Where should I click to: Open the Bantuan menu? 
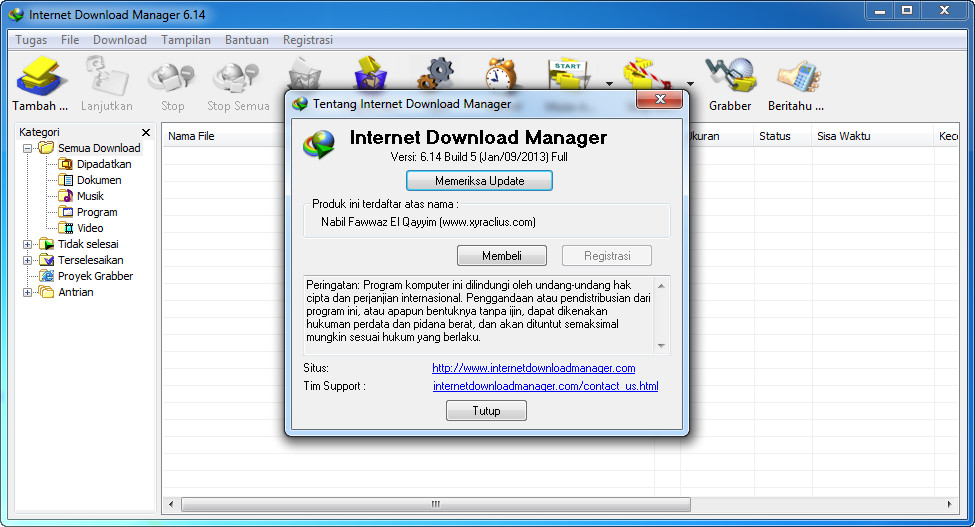247,40
